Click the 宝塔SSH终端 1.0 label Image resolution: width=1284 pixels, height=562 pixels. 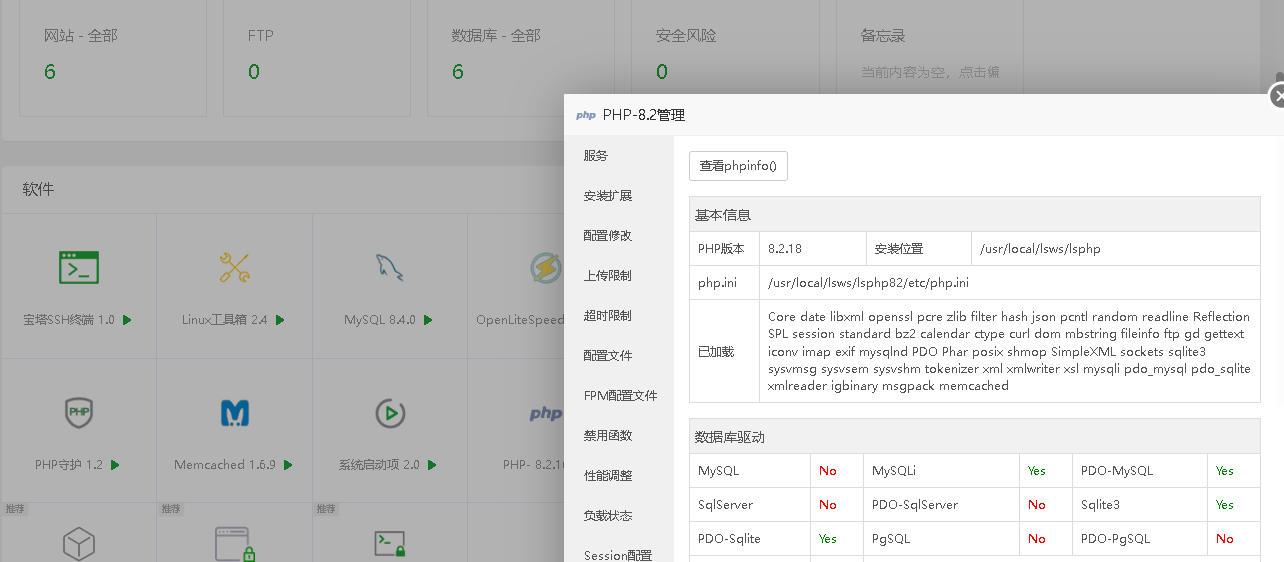[69, 320]
